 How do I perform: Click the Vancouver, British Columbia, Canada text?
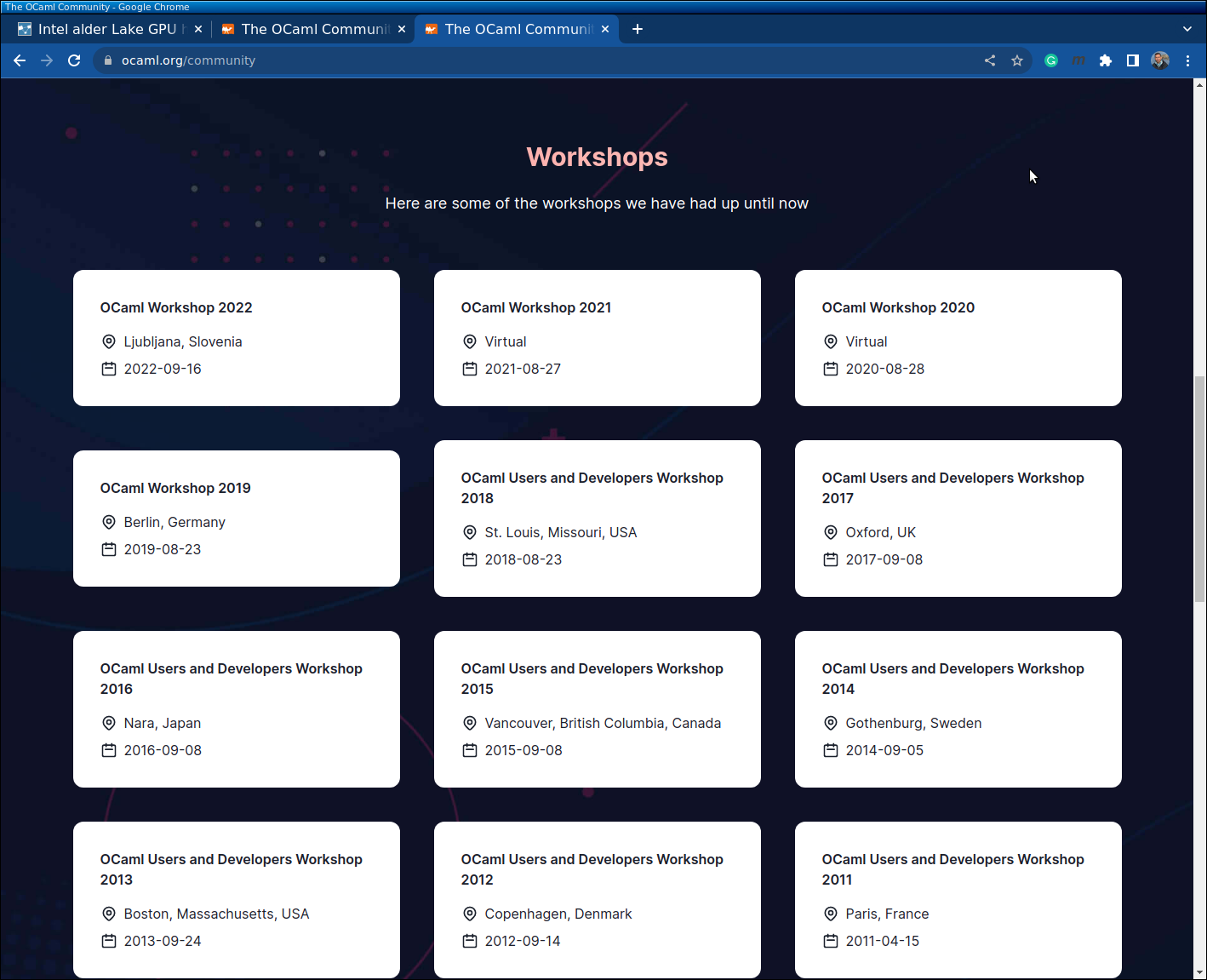coord(603,723)
